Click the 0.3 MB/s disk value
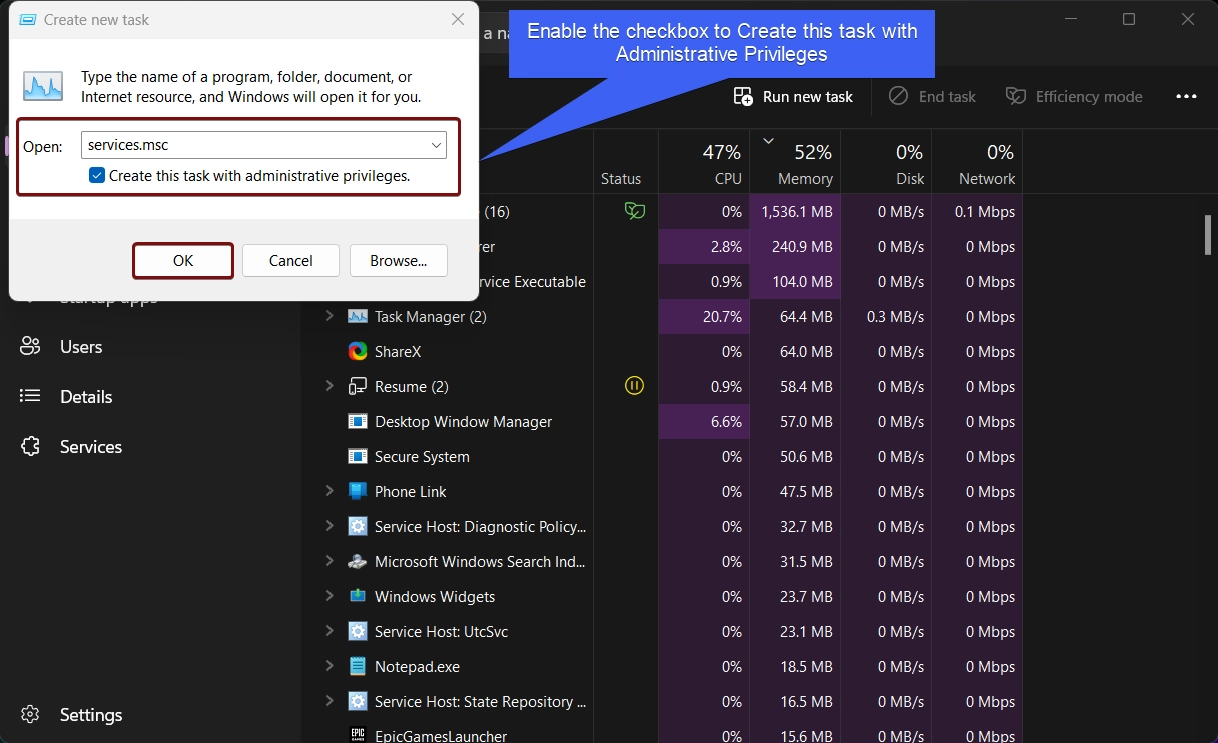Viewport: 1218px width, 743px height. tap(895, 317)
